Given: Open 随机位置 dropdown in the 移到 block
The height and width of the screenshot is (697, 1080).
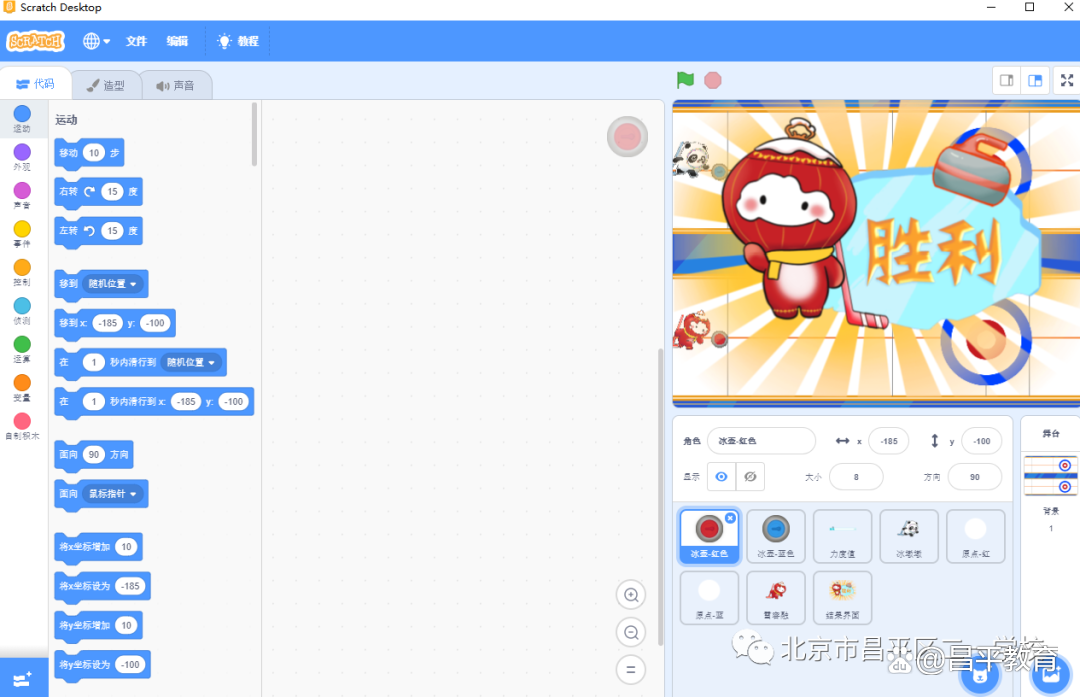Looking at the screenshot, I should tap(114, 284).
